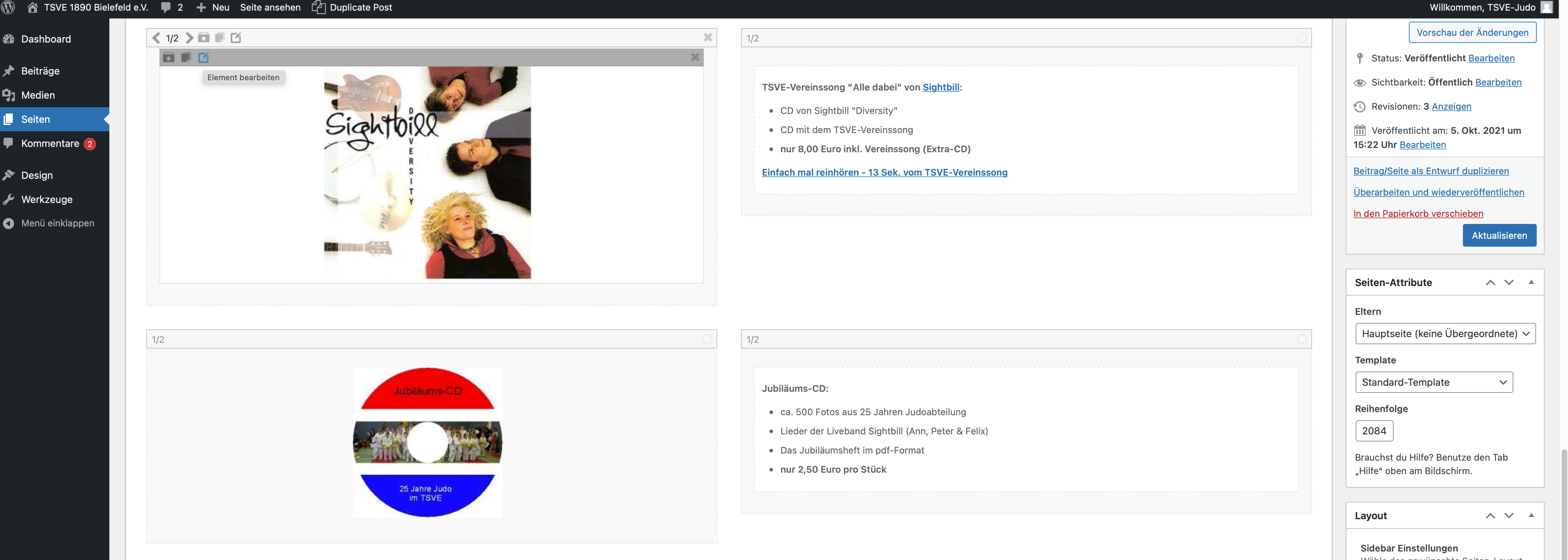1568x560 pixels.
Task: Decrease column width with left arrow
Action: [x=157, y=38]
